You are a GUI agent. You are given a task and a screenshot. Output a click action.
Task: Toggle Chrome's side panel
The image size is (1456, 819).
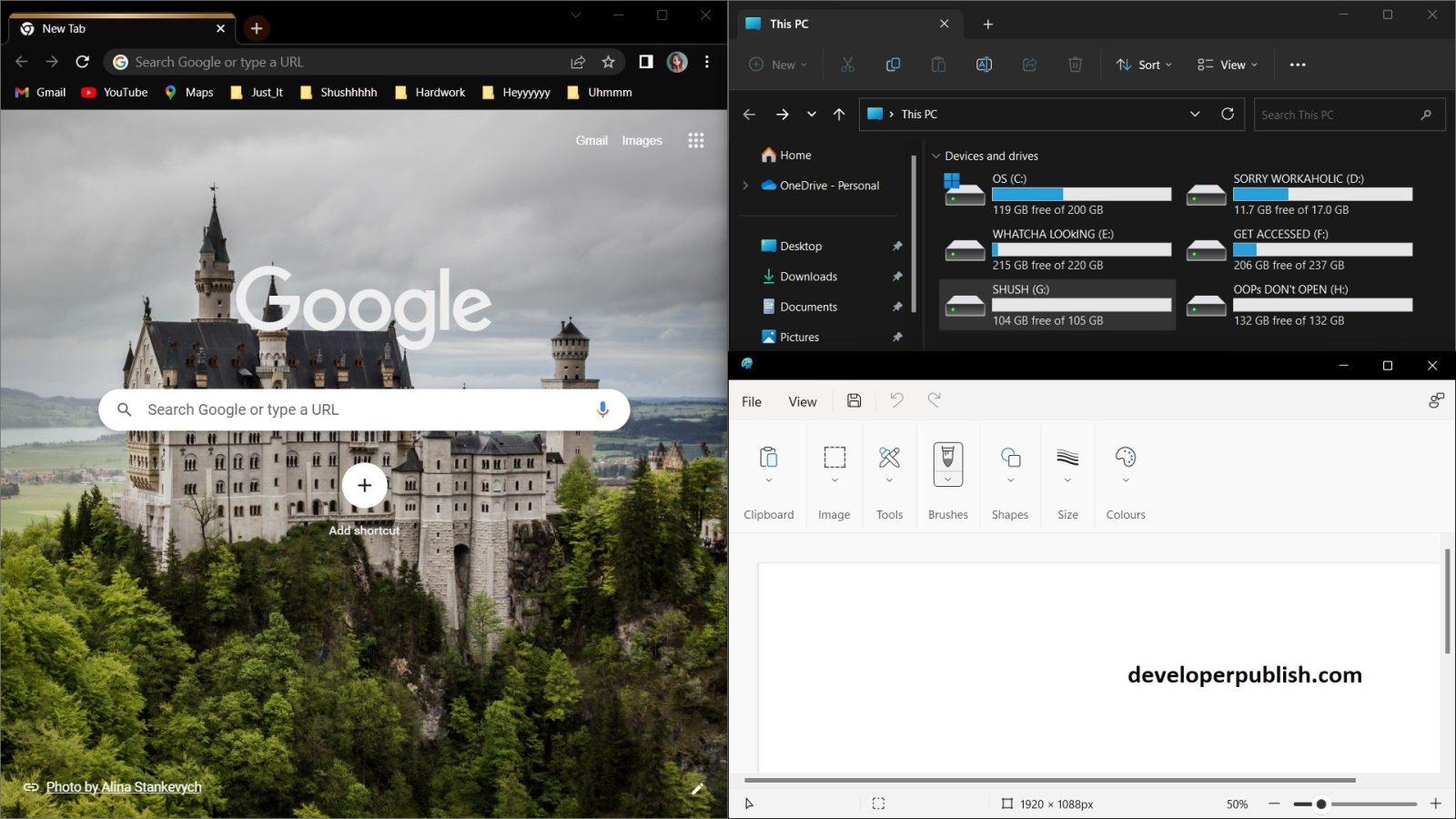coord(645,62)
